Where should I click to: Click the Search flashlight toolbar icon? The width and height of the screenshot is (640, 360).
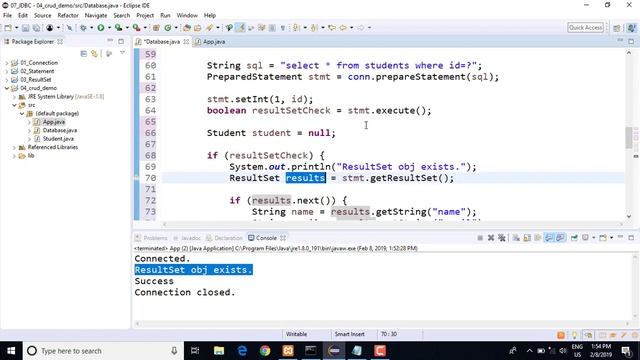pyautogui.click(x=209, y=28)
